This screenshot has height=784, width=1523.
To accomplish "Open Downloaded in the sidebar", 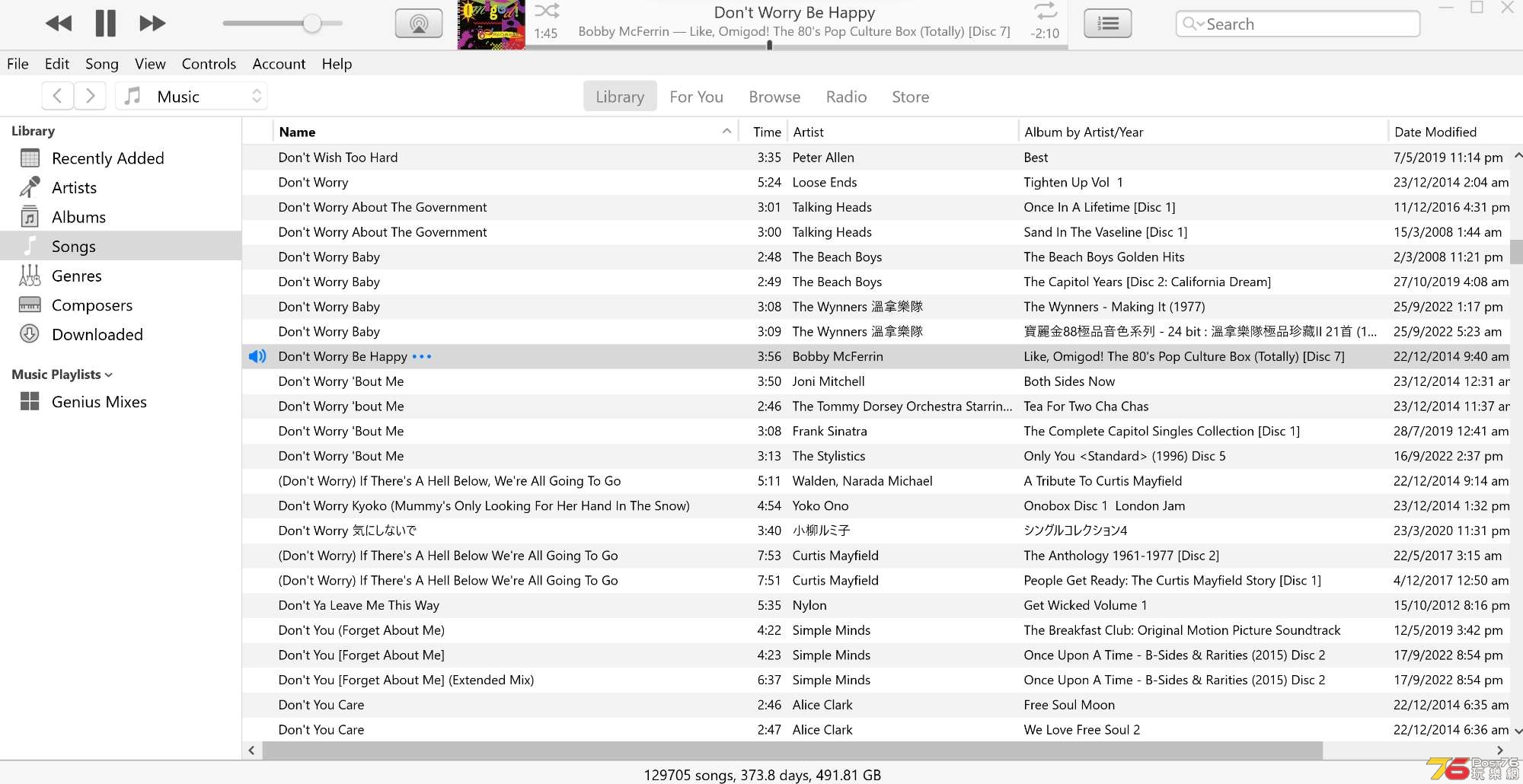I will click(x=121, y=334).
